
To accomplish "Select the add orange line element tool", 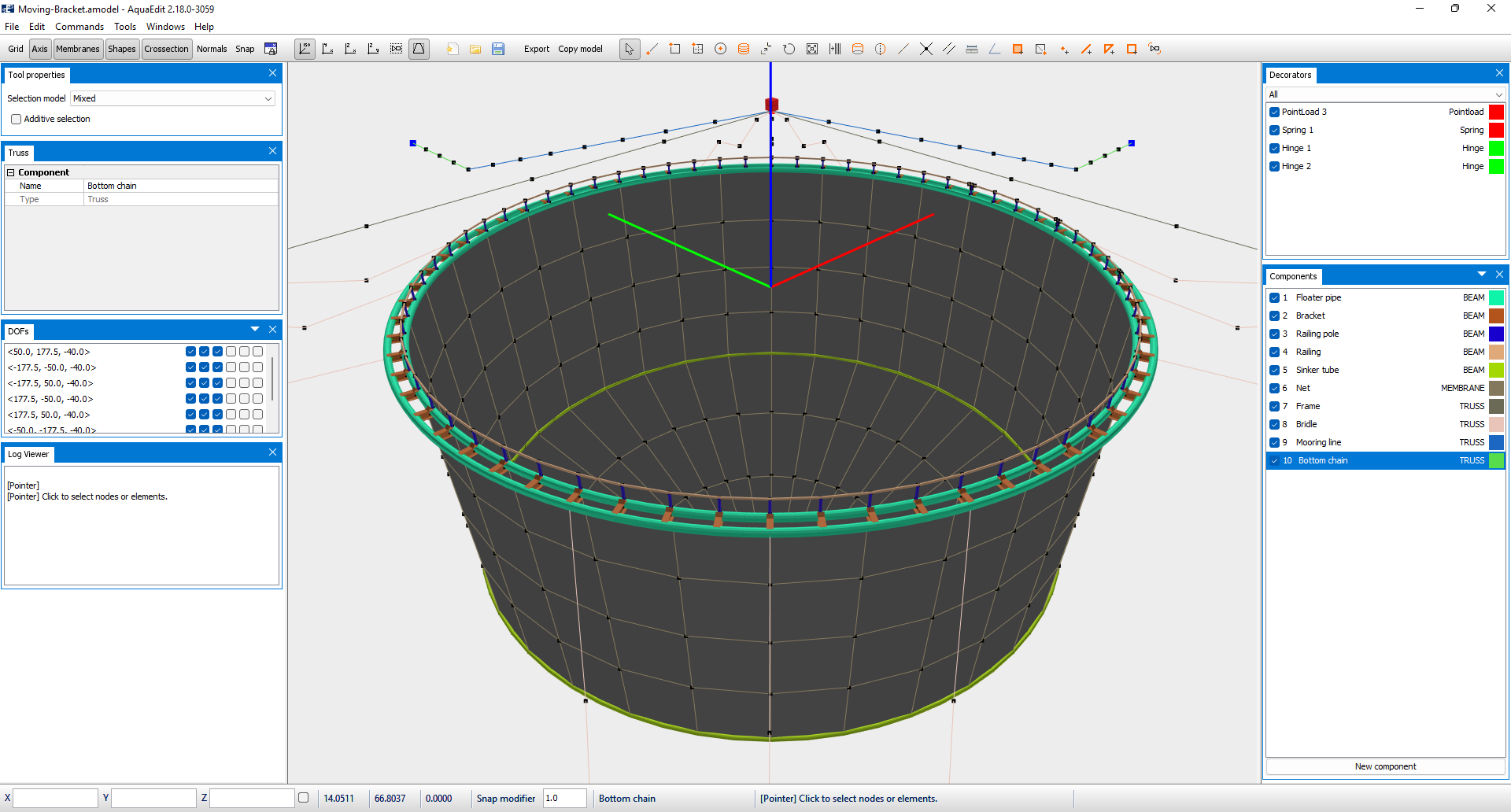I will [1086, 49].
